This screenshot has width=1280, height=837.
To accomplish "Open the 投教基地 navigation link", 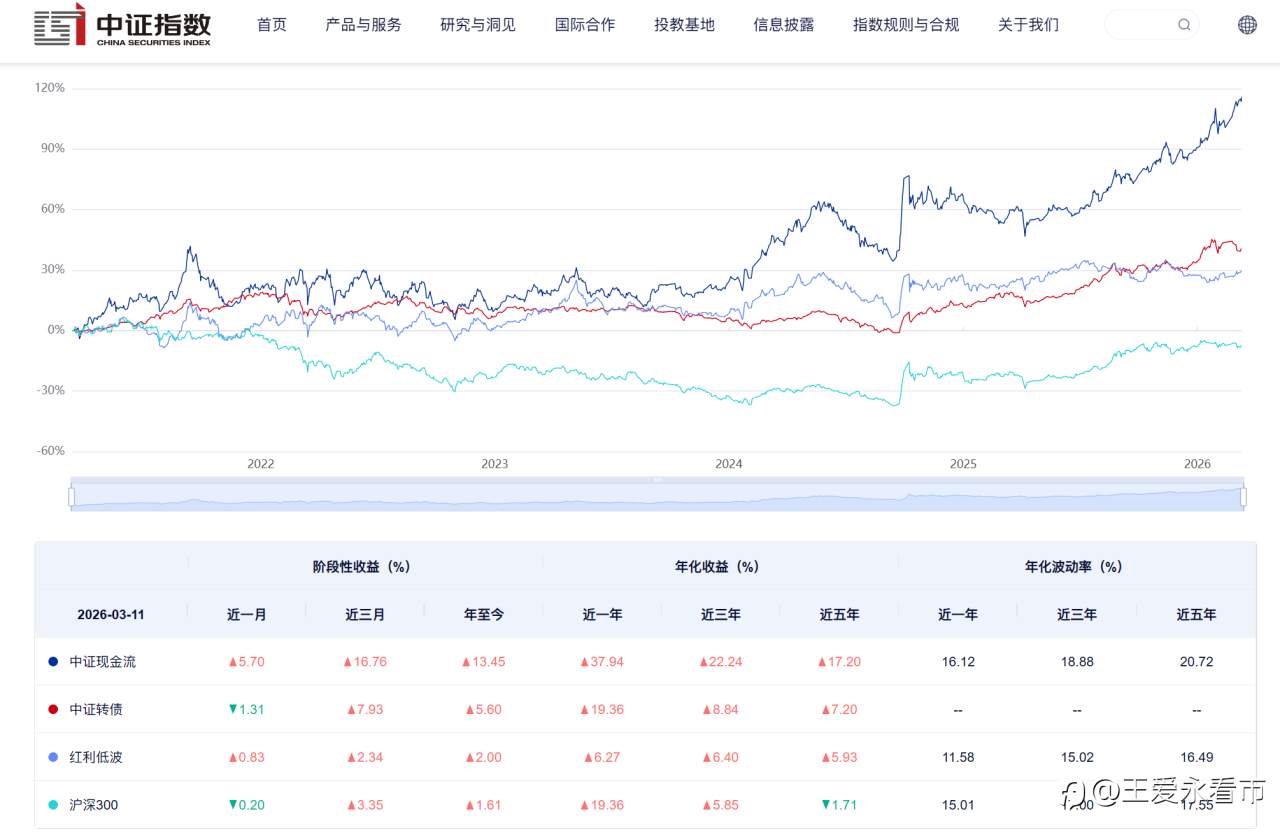I will click(x=684, y=25).
